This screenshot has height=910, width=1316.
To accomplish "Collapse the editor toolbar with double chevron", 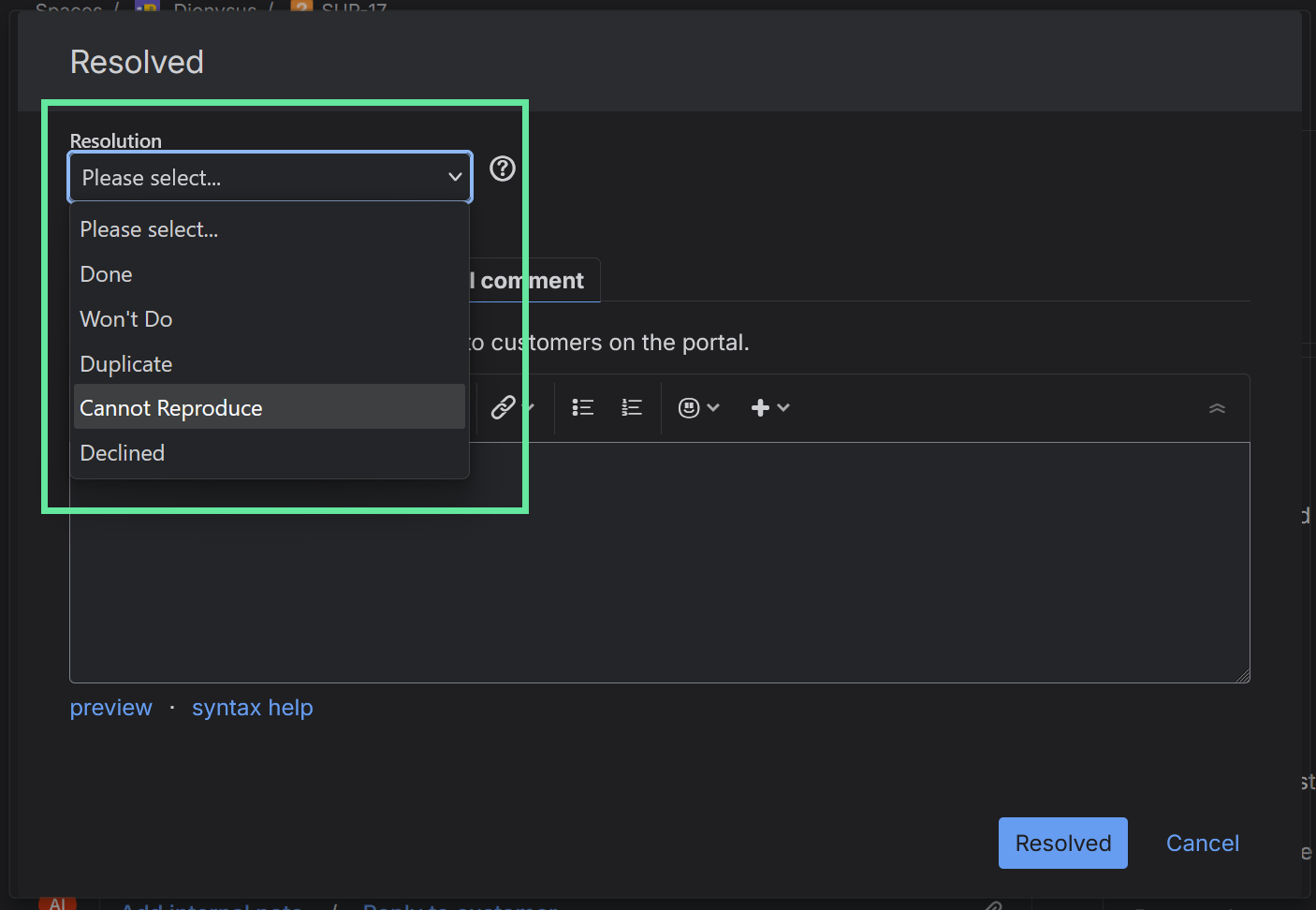I will [1217, 408].
